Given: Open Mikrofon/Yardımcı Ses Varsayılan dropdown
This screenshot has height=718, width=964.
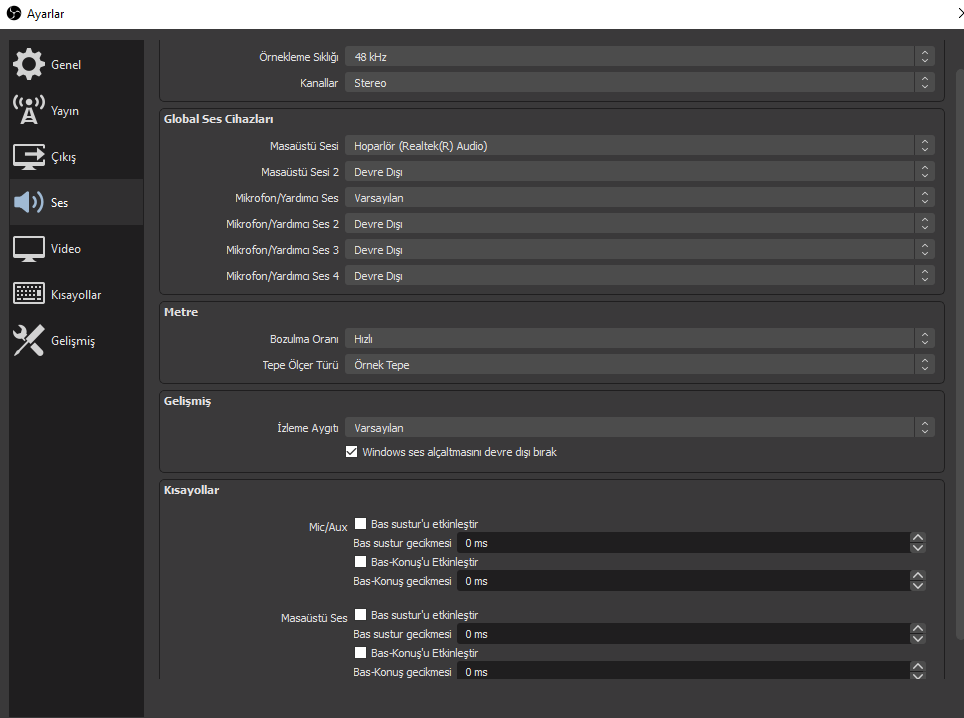Looking at the screenshot, I should [x=639, y=198].
